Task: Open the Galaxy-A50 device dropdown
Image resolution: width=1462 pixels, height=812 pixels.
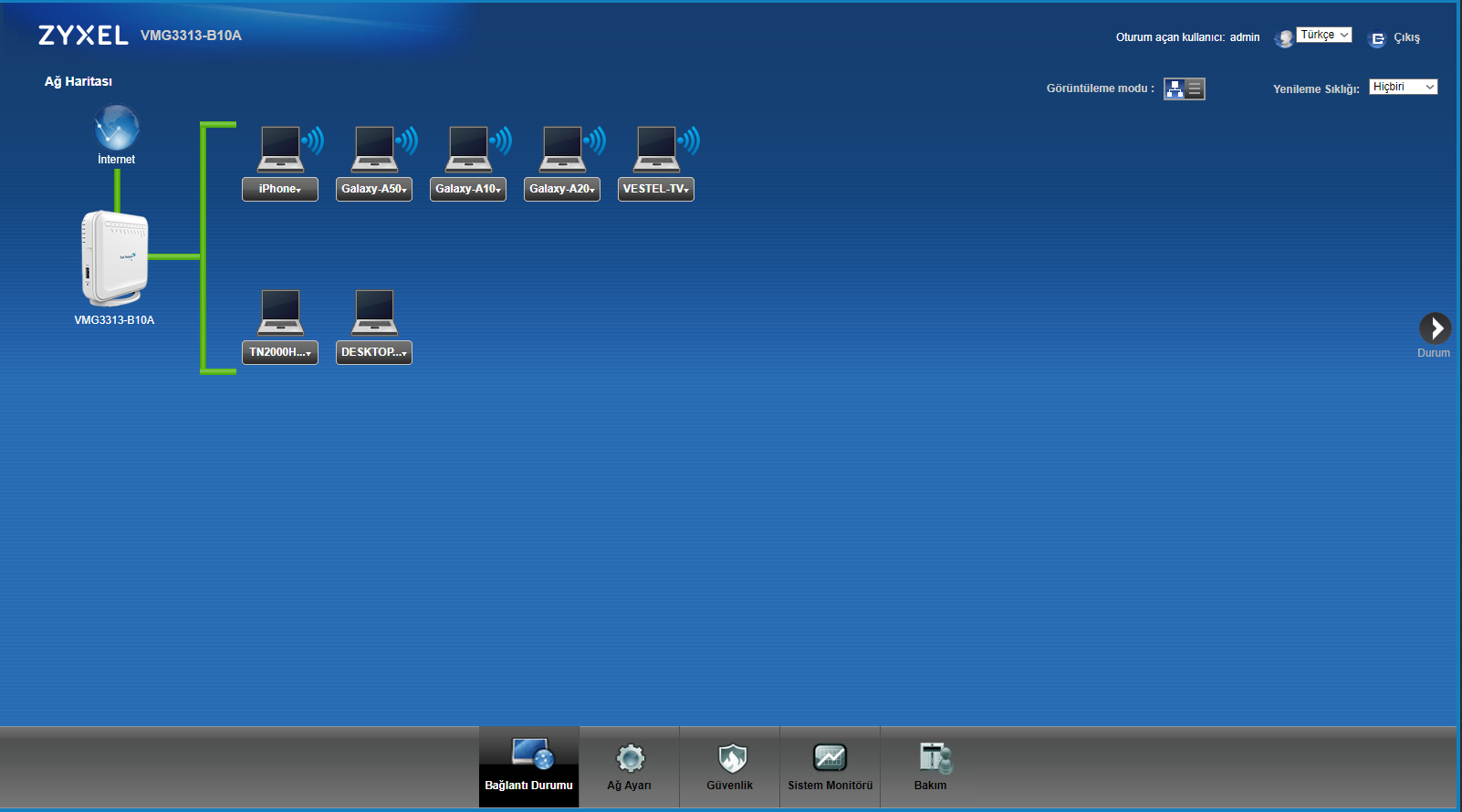Action: pyautogui.click(x=374, y=189)
